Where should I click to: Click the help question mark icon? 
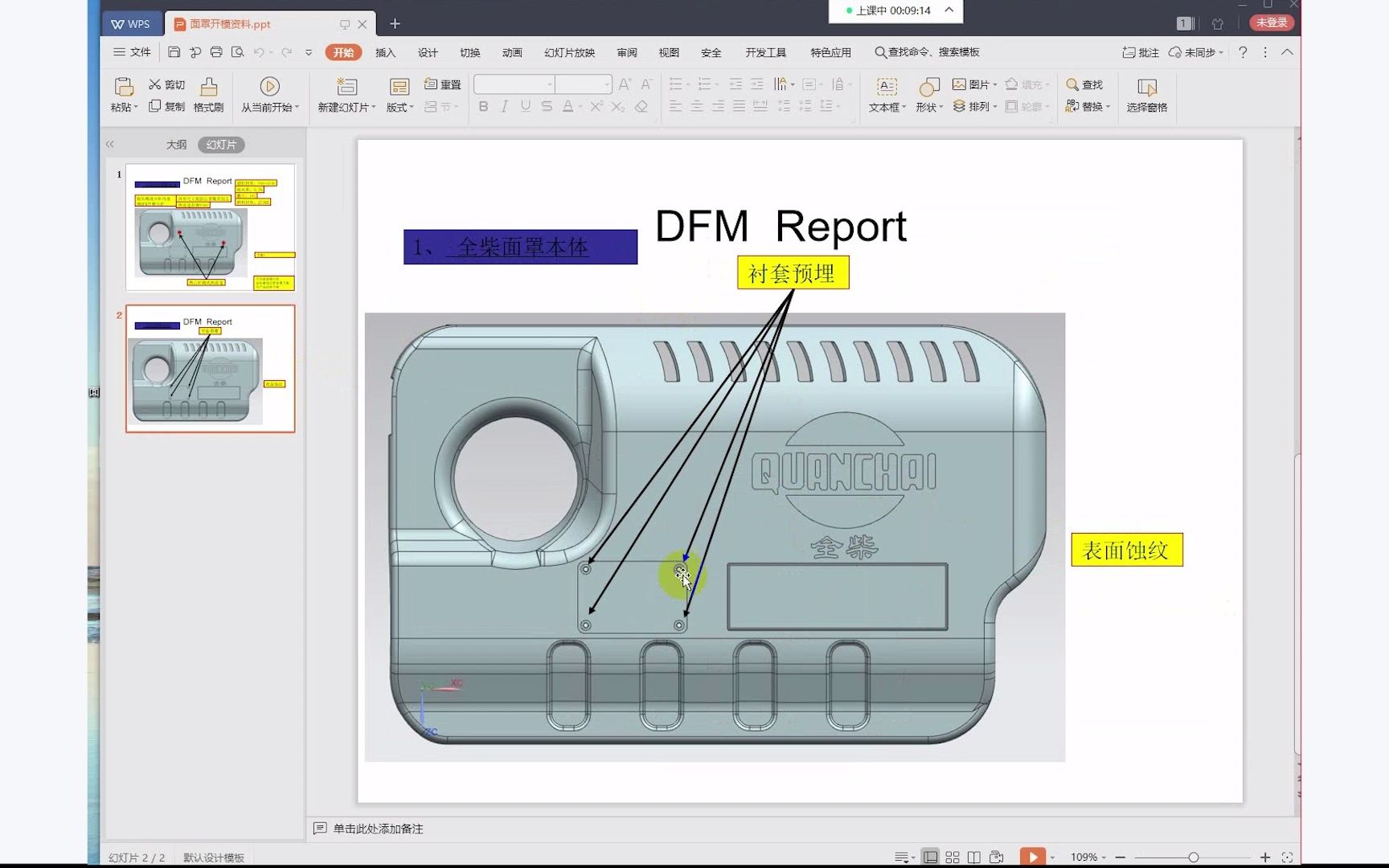[x=1243, y=52]
